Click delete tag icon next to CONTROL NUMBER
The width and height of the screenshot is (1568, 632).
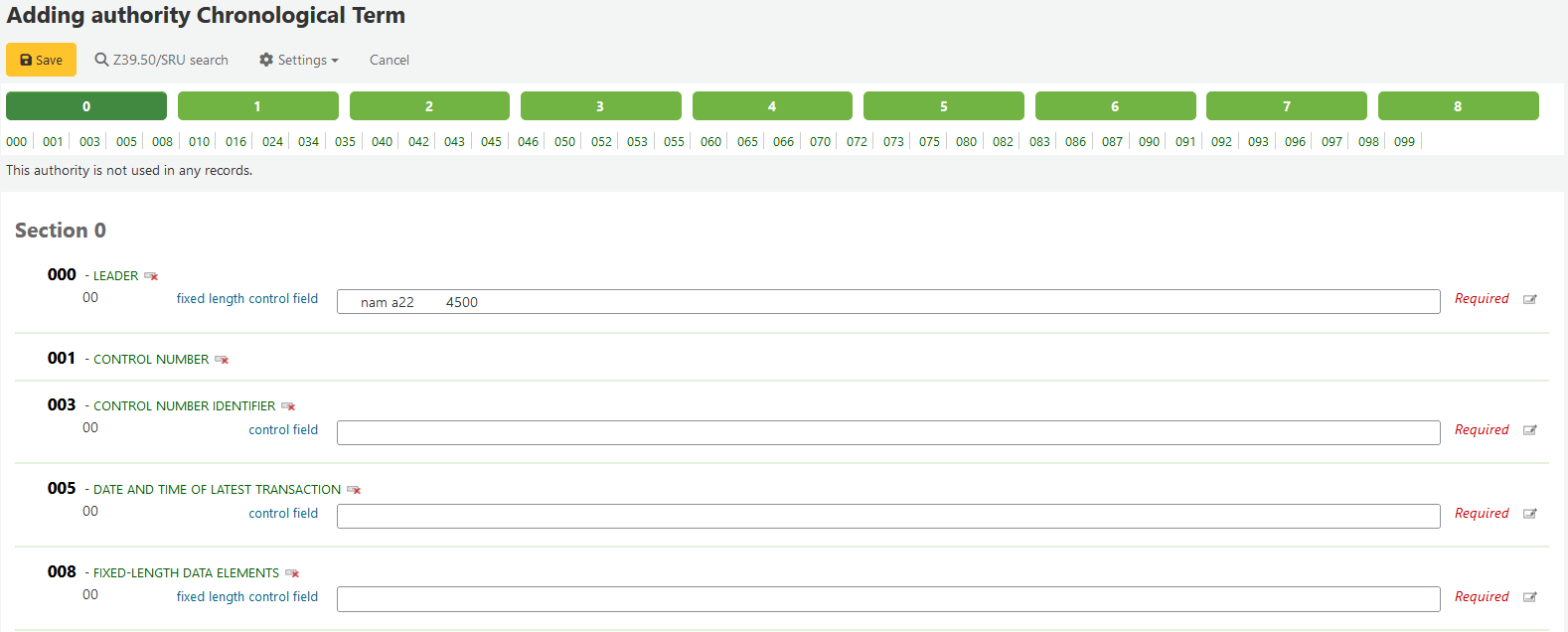[222, 360]
